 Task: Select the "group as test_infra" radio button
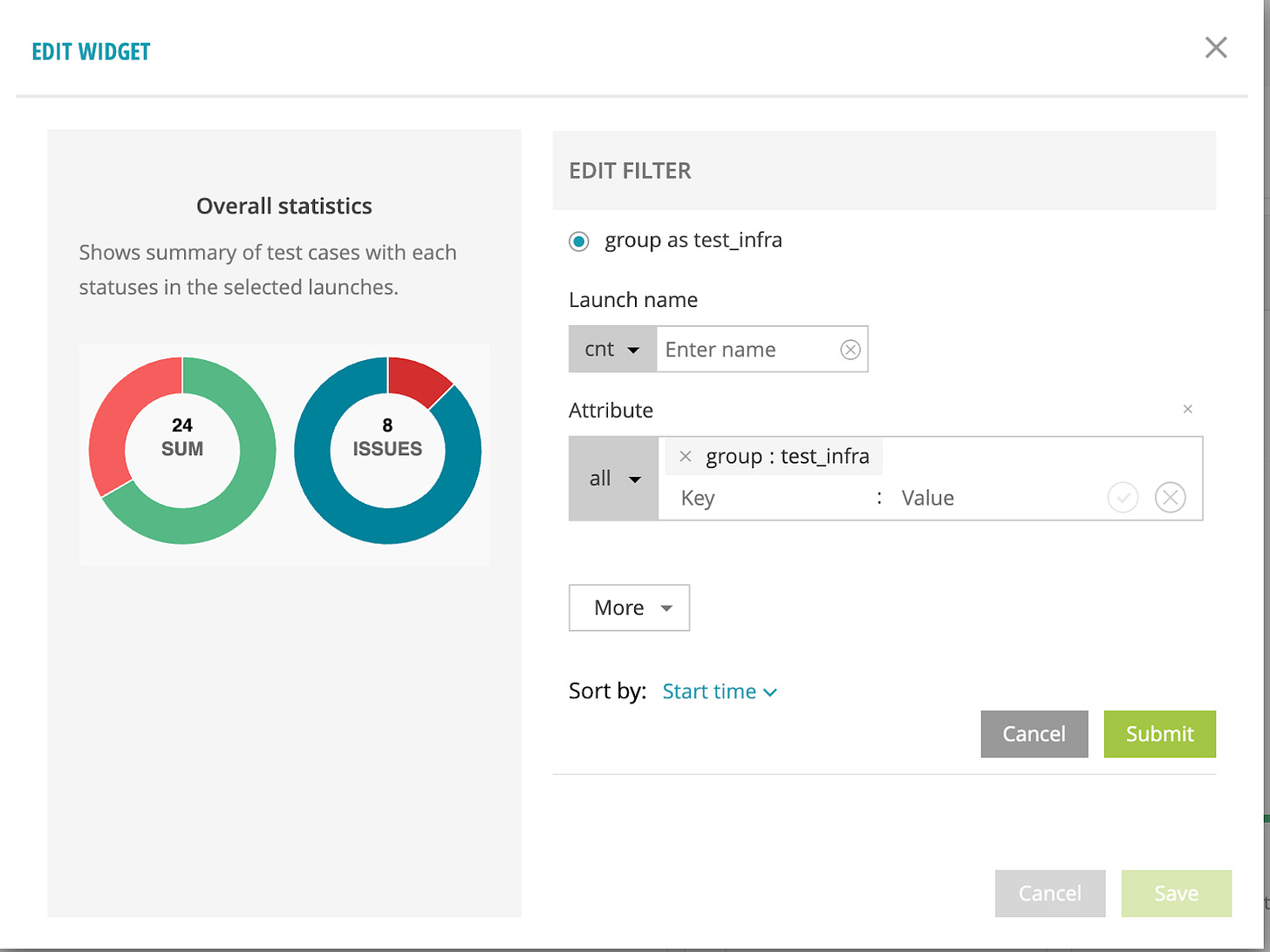pyautogui.click(x=578, y=241)
